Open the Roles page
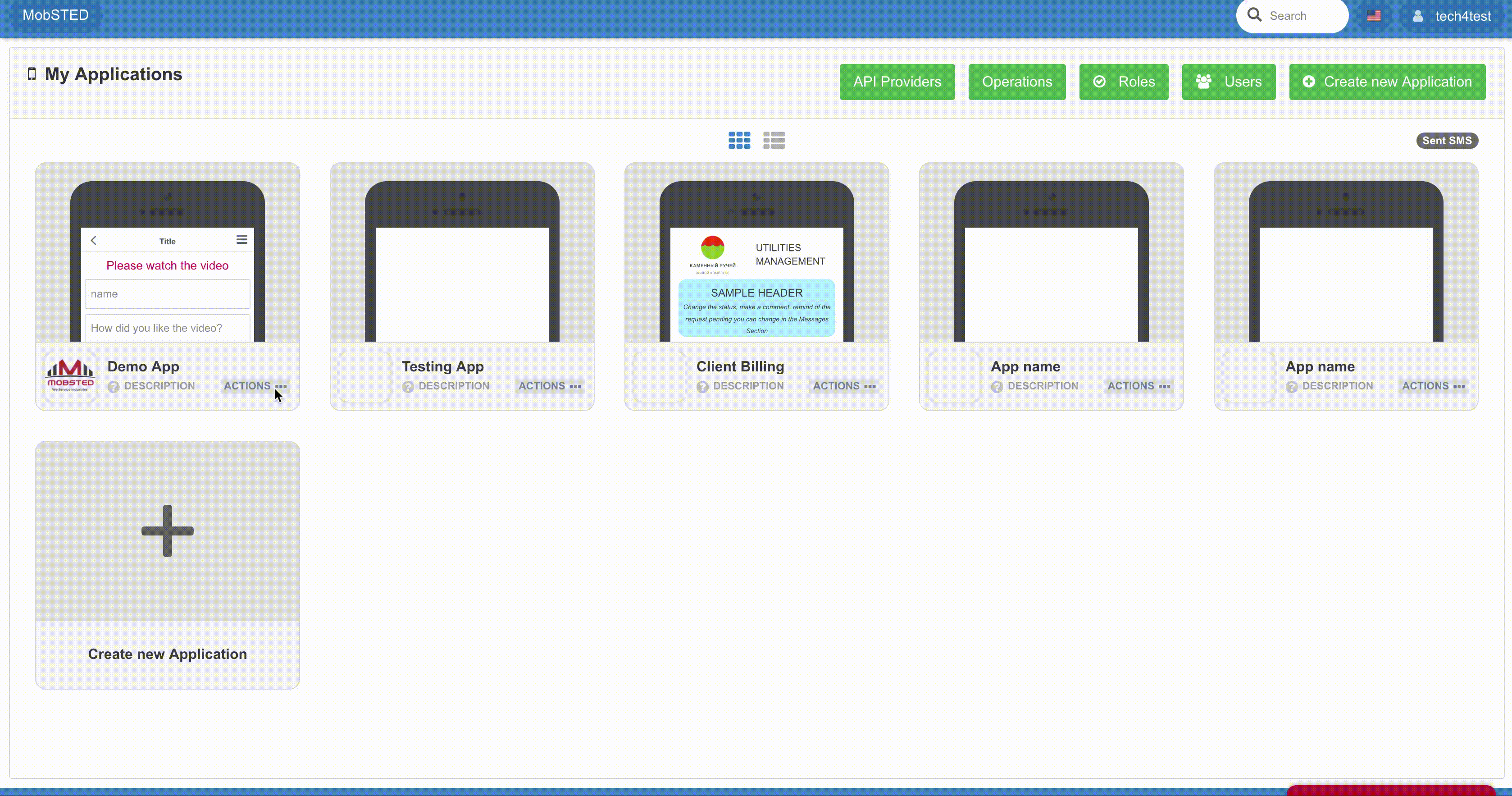The image size is (1512, 796). click(1124, 82)
